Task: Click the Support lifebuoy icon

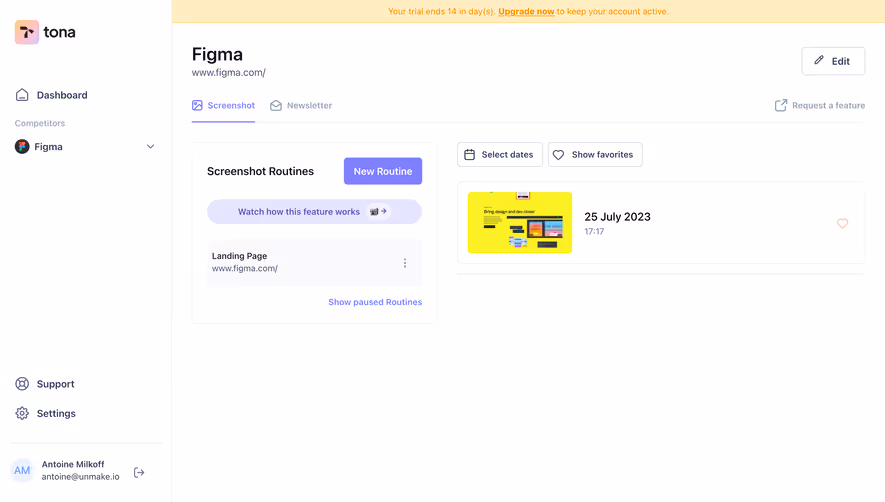Action: point(22,384)
